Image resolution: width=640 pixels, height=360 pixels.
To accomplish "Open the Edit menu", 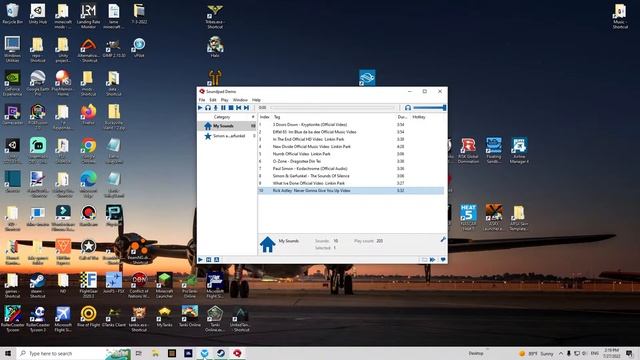I will pos(213,100).
